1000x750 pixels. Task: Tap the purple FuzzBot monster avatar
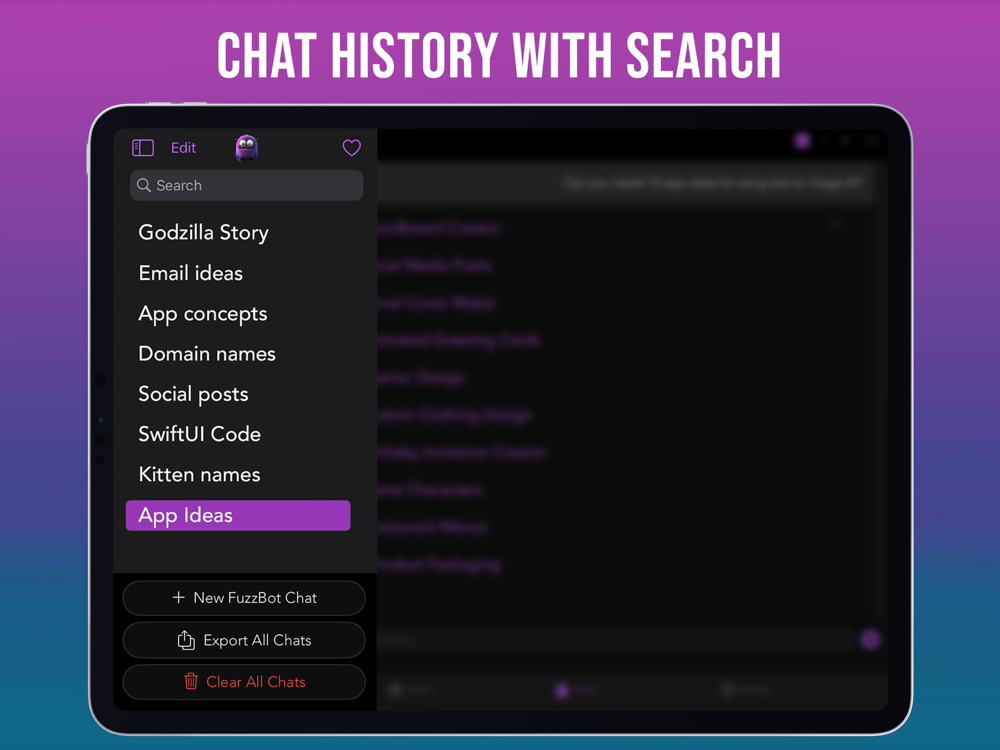tap(246, 148)
